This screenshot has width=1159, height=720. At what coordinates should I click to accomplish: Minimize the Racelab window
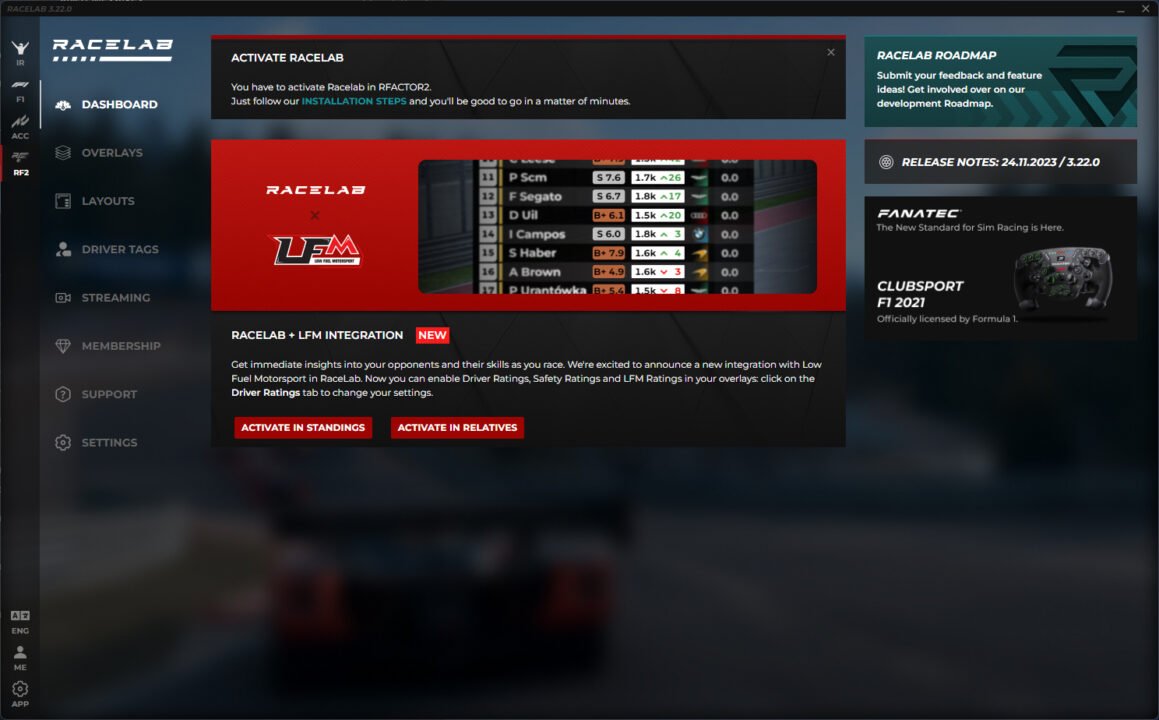[1121, 9]
